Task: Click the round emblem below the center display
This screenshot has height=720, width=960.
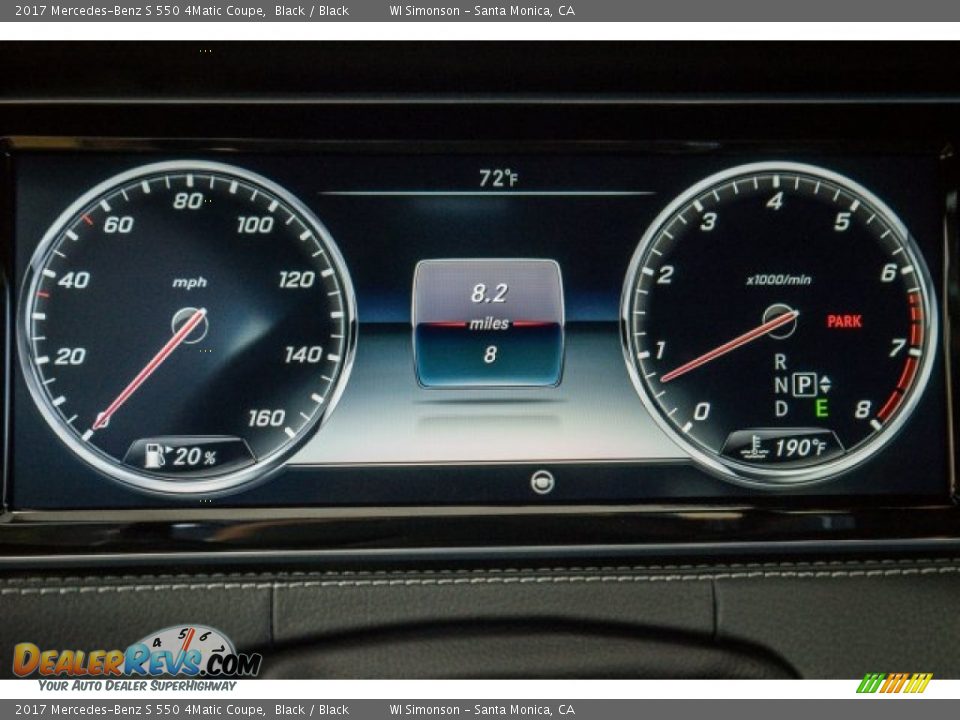Action: [542, 482]
